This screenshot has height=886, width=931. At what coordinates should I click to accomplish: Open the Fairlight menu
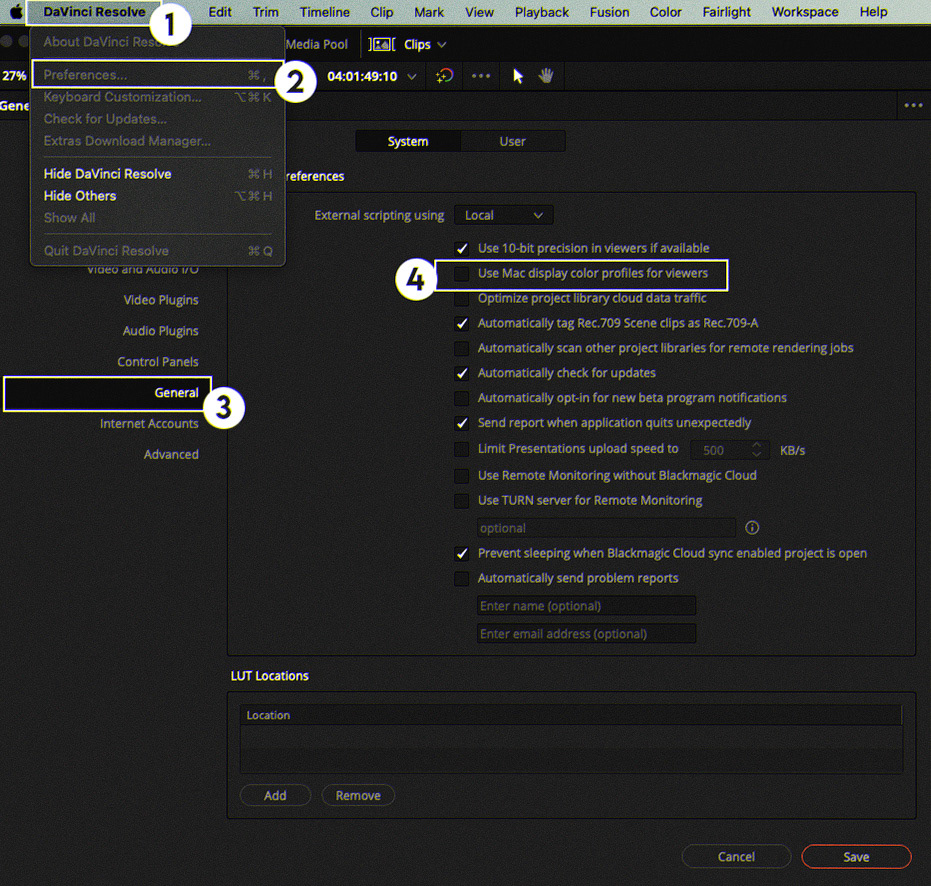tap(726, 12)
